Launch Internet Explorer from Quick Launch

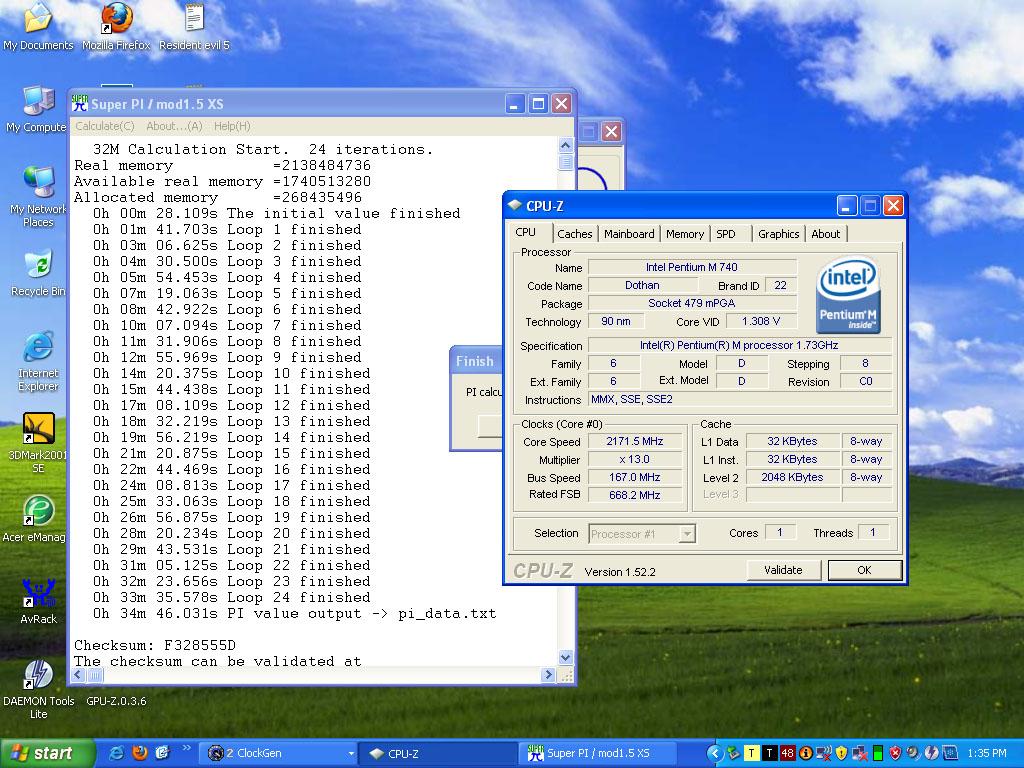117,753
